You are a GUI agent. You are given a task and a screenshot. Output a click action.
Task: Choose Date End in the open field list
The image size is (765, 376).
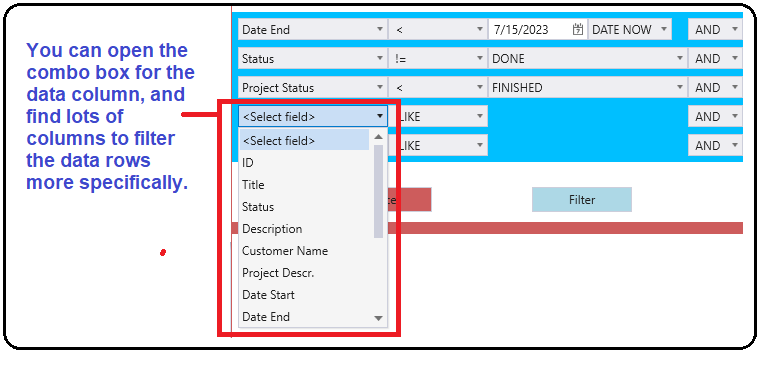[x=304, y=317]
